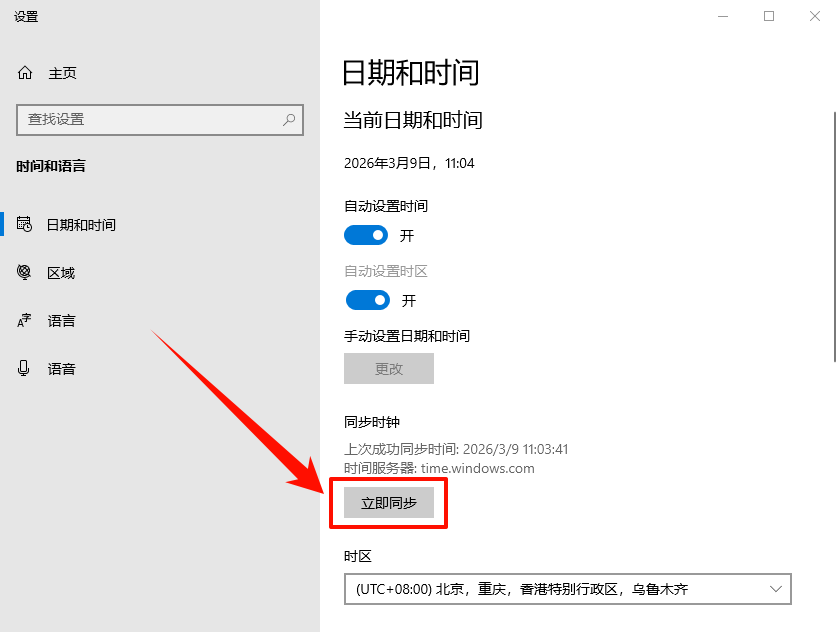Click the Home (主页) house icon
This screenshot has height=632, width=838.
click(x=25, y=73)
